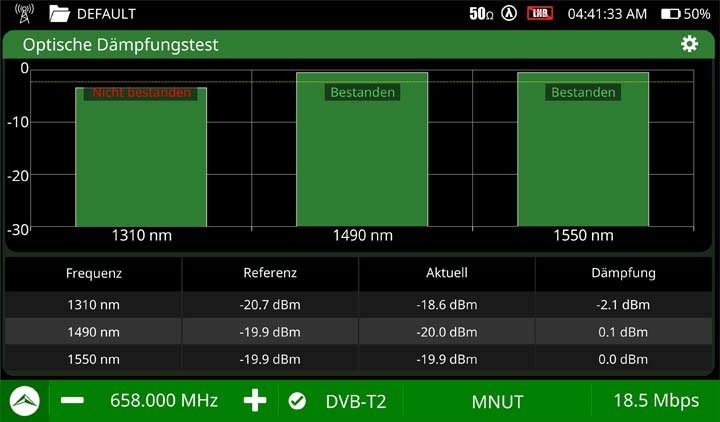
Task: Increase frequency with the plus button
Action: tap(255, 401)
